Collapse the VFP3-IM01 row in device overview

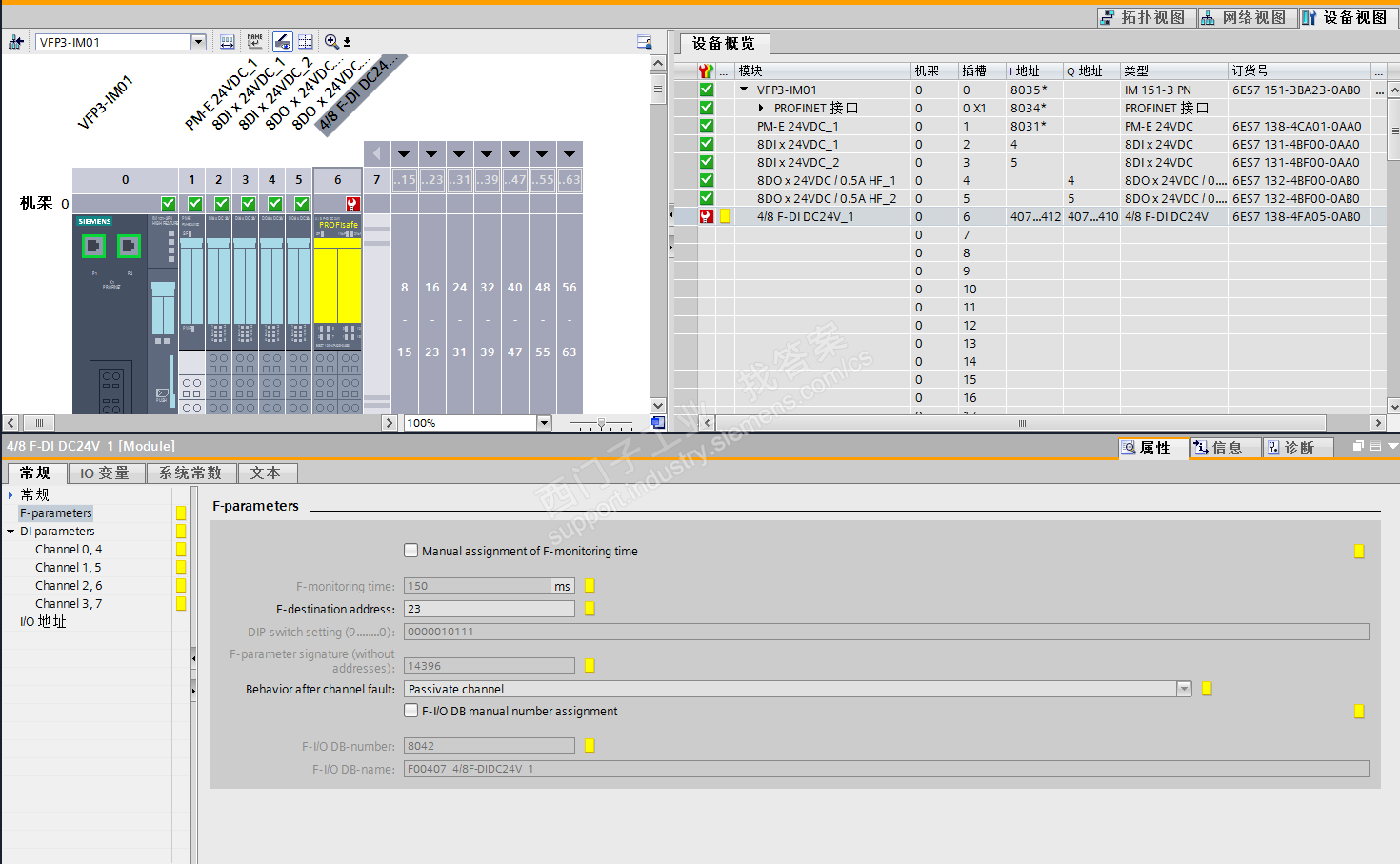pos(744,90)
